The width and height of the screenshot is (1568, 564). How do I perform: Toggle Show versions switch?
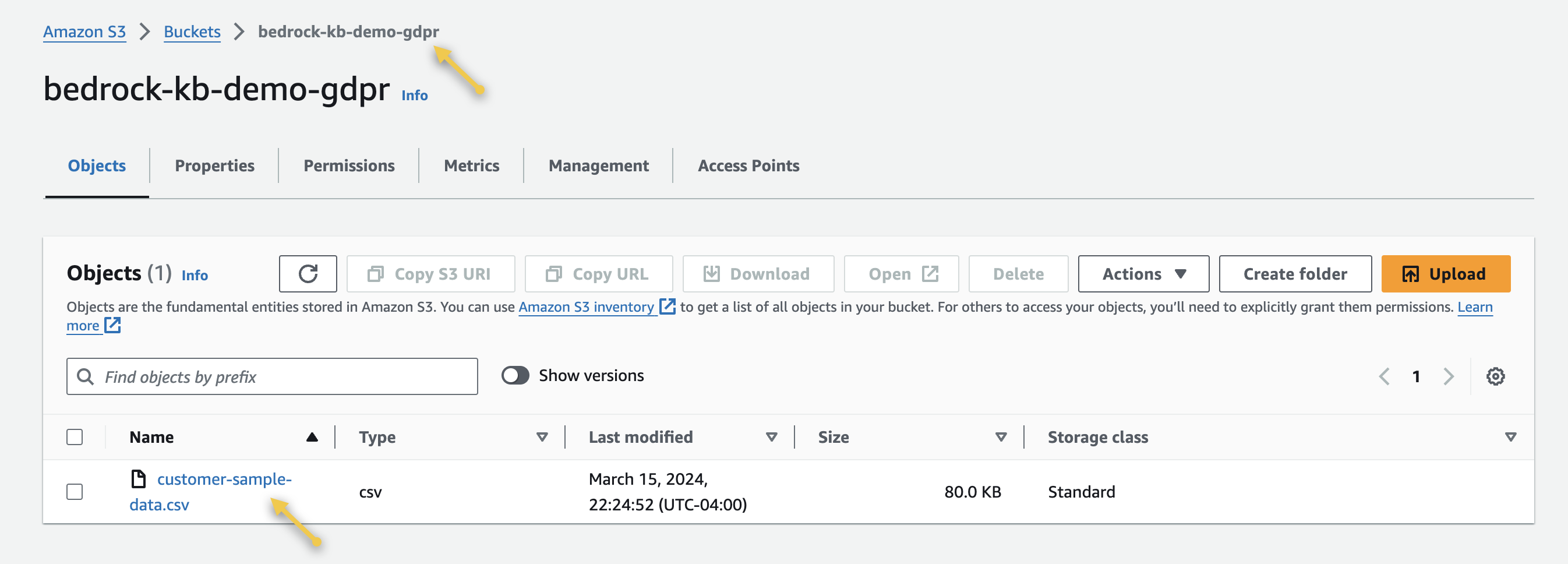515,376
